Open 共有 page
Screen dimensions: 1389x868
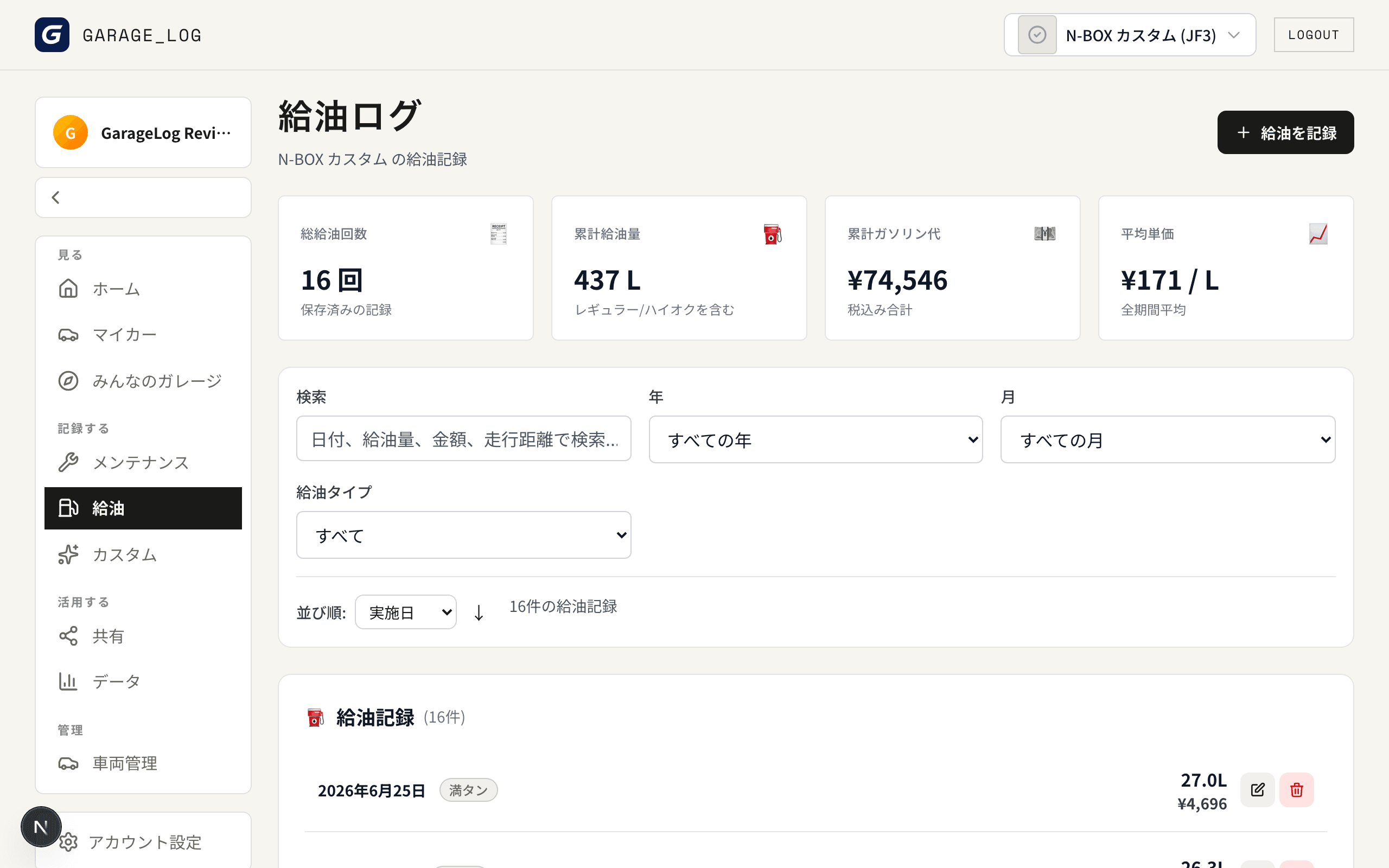[143, 636]
